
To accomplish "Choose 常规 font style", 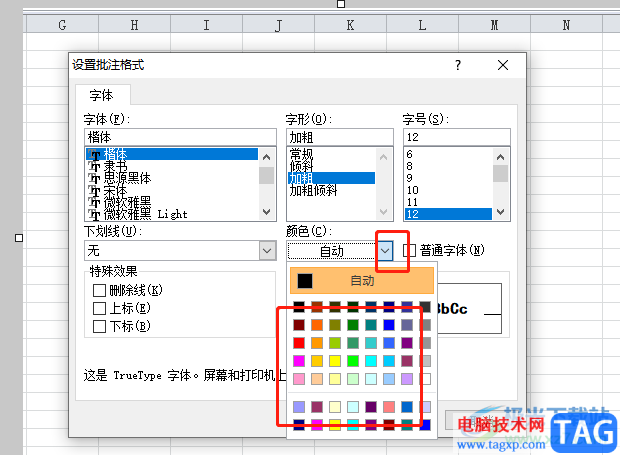I will point(331,154).
